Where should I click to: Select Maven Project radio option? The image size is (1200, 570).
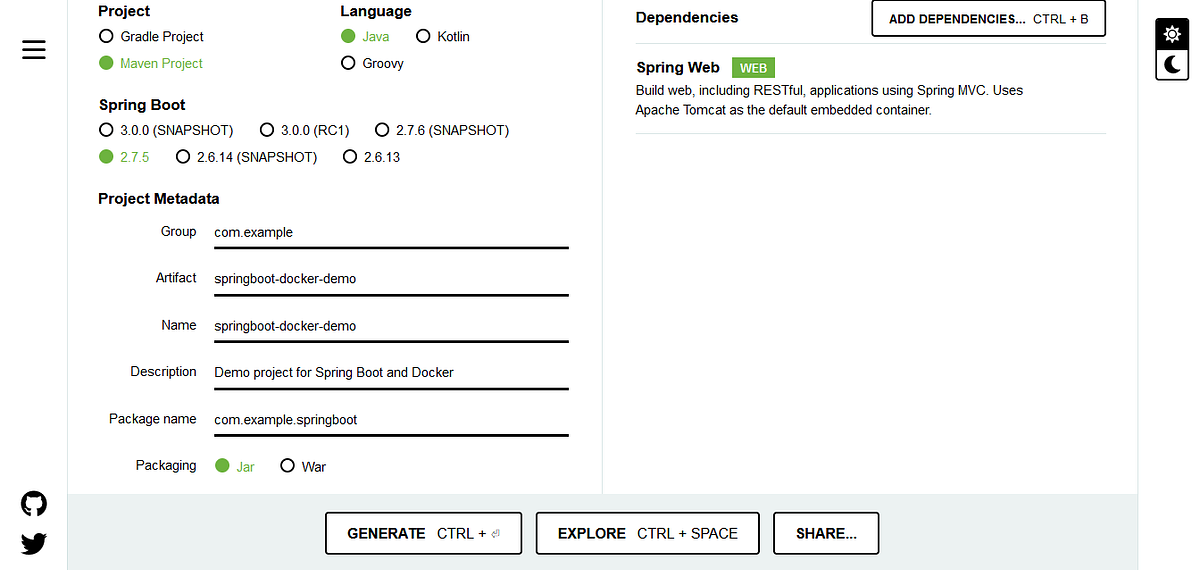(x=151, y=63)
